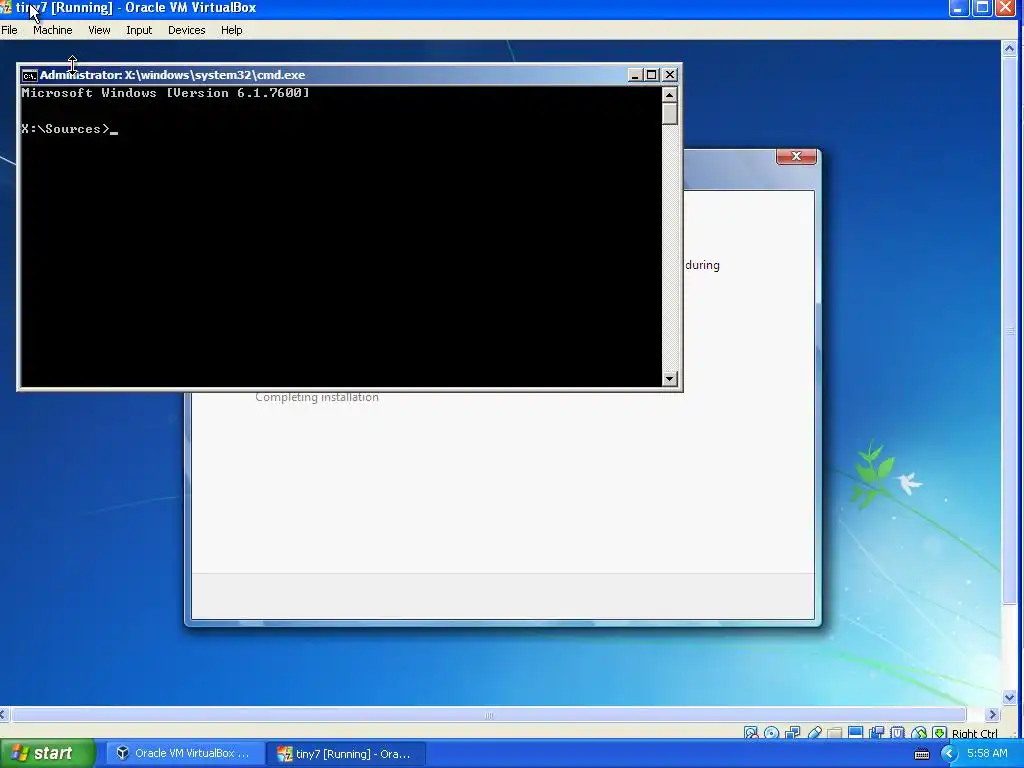The width and height of the screenshot is (1024, 768).
Task: Open the Windows XP Start menu
Action: pyautogui.click(x=48, y=754)
